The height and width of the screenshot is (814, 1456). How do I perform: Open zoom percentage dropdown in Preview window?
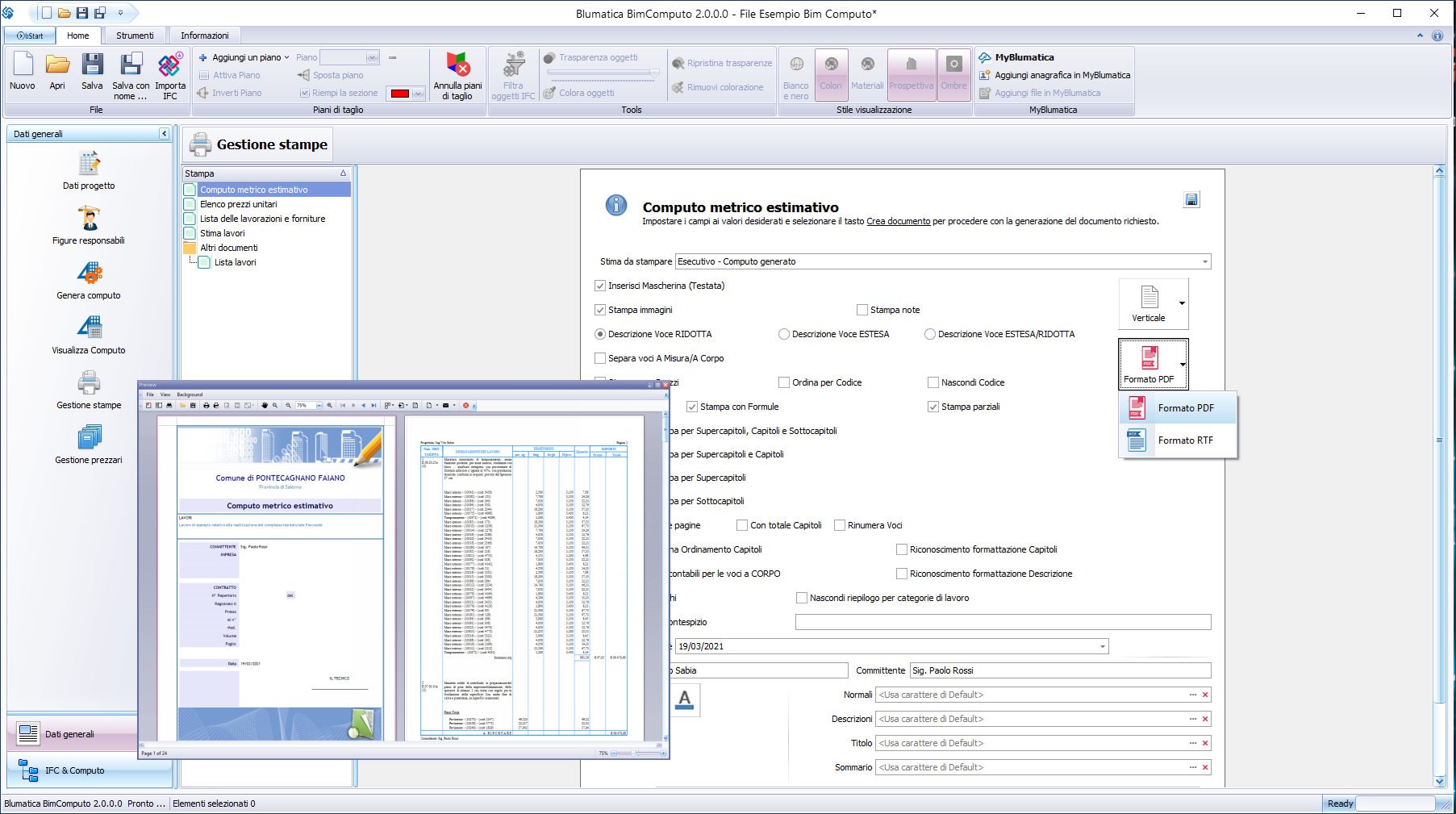click(x=319, y=405)
